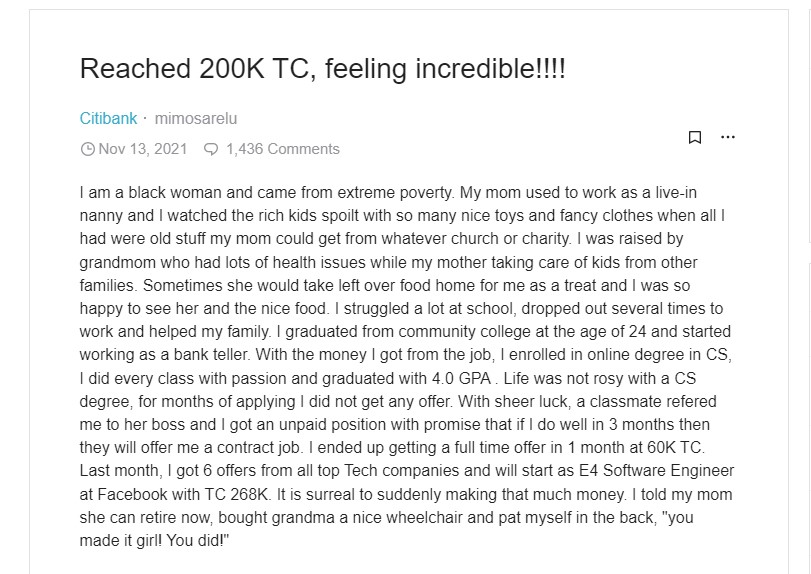This screenshot has width=811, height=574.
Task: Open the Citibank company link
Action: (x=108, y=119)
